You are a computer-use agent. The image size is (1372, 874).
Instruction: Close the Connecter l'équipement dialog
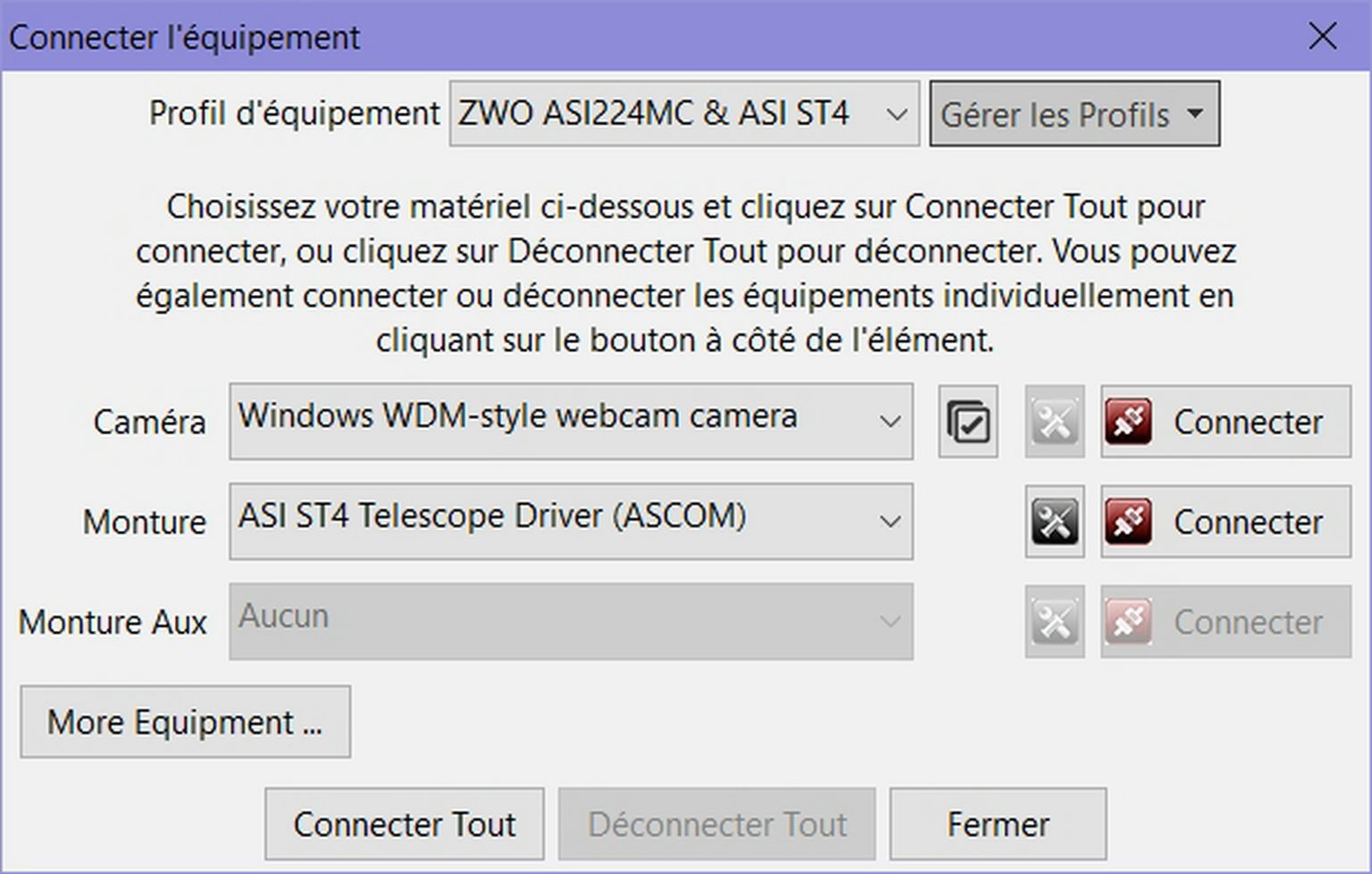tap(1322, 37)
